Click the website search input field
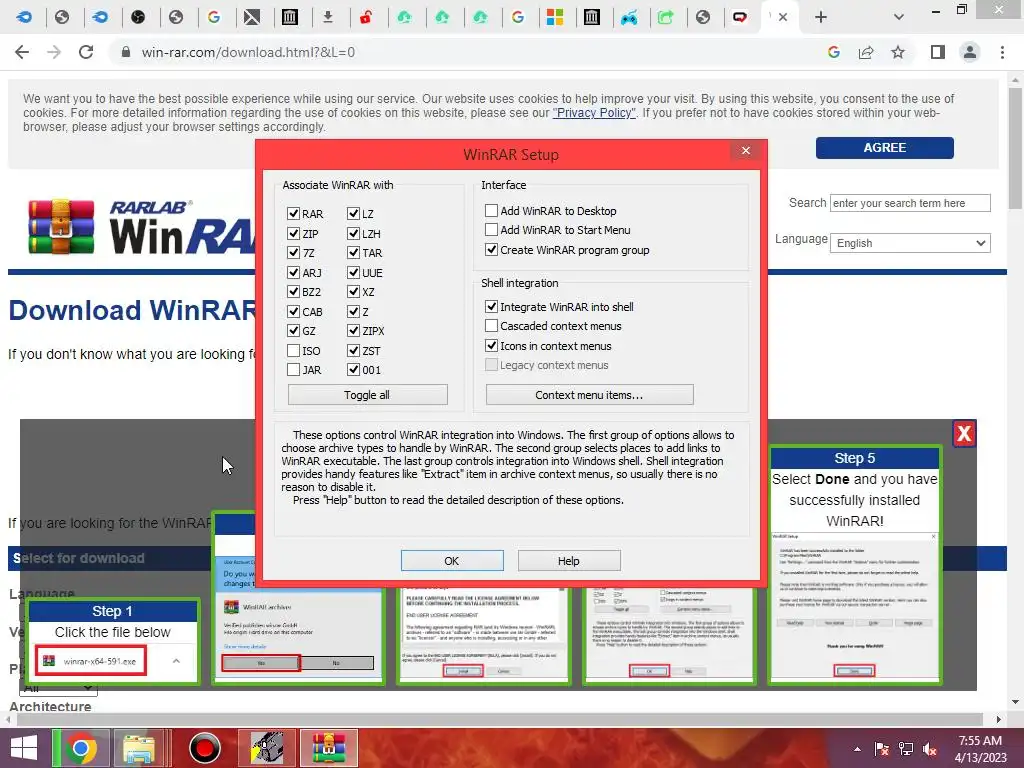Screen dimensions: 1024x768 tap(910, 203)
